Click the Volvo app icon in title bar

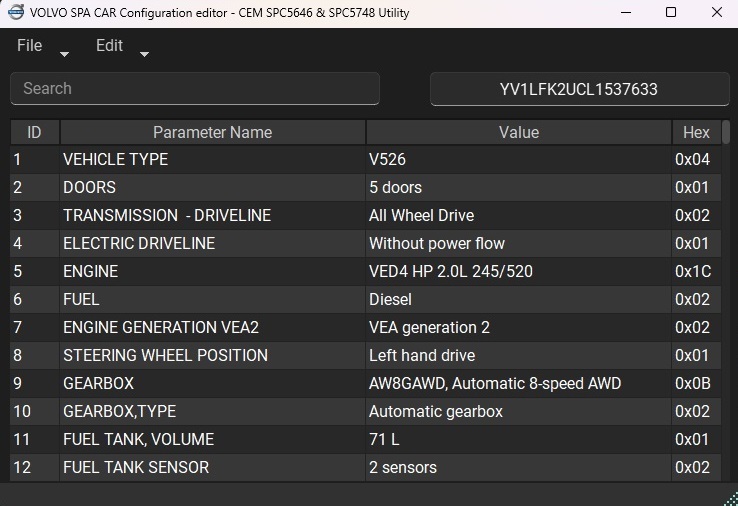pos(16,13)
